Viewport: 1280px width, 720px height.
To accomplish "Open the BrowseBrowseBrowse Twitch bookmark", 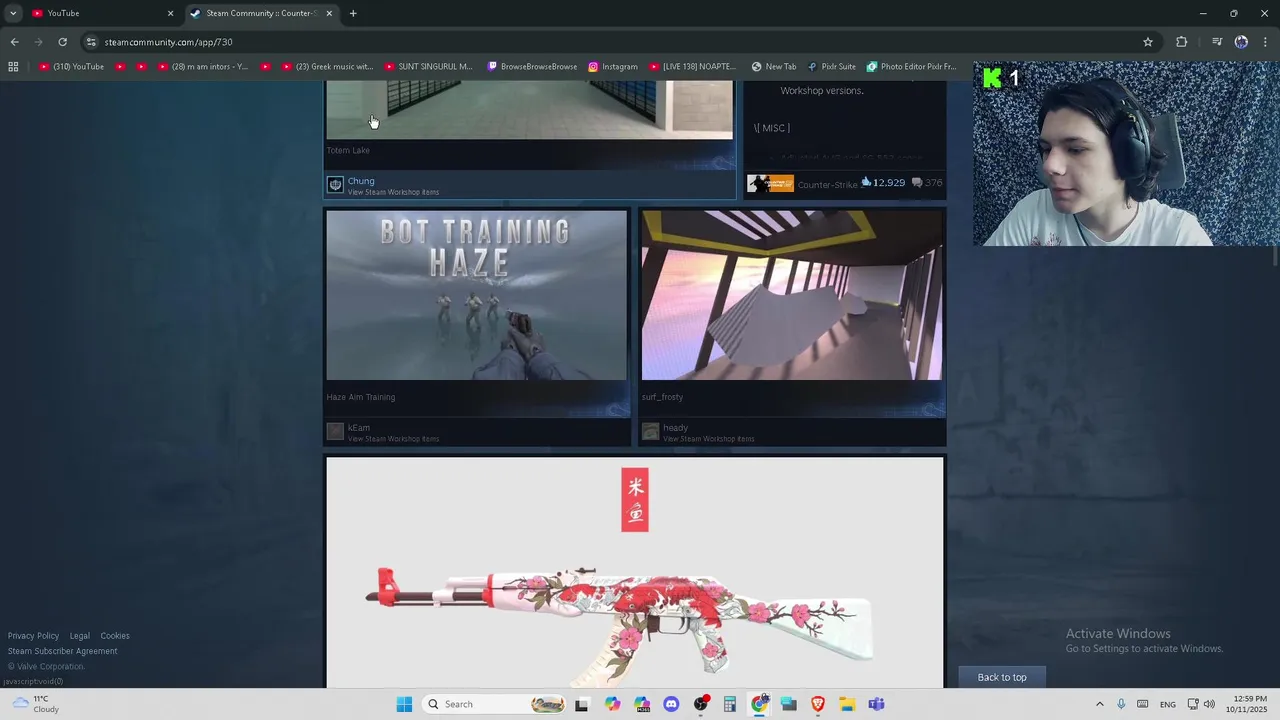I will point(532,67).
